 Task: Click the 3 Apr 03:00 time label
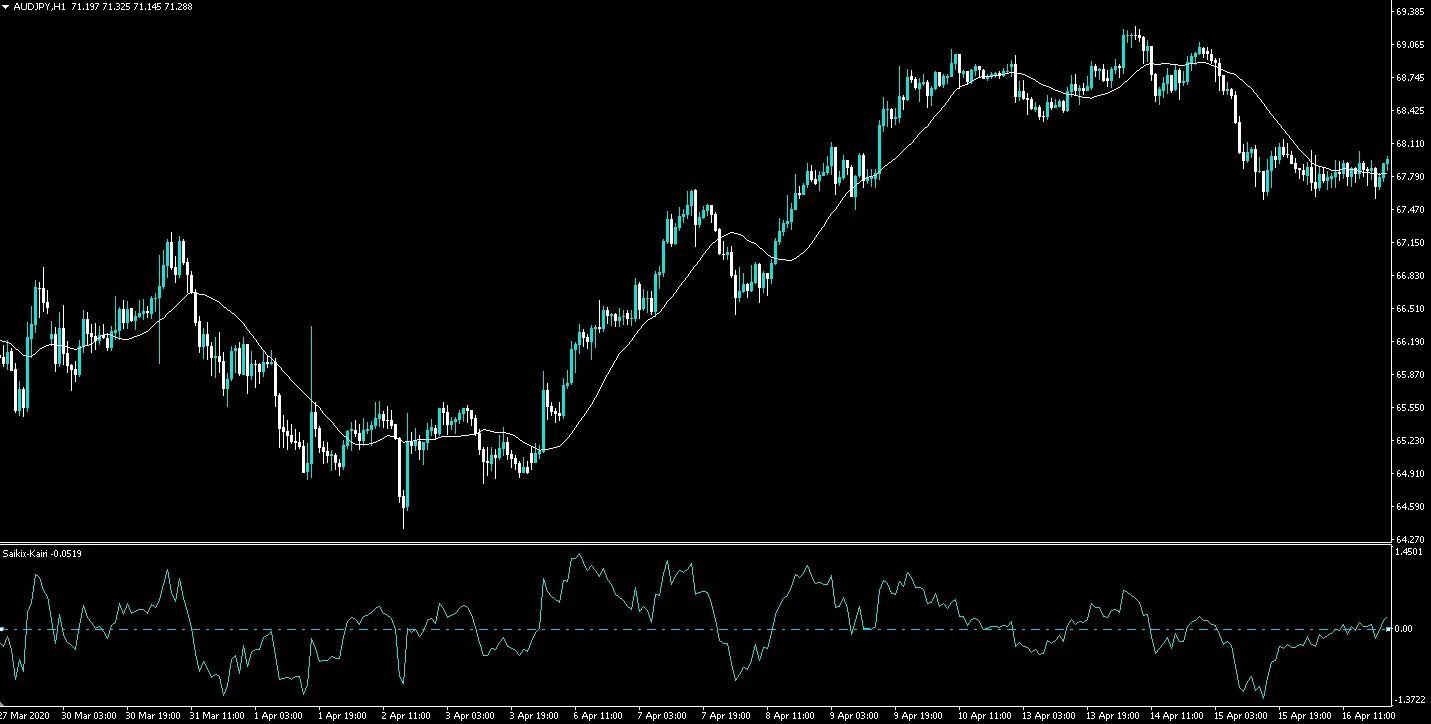point(470,716)
